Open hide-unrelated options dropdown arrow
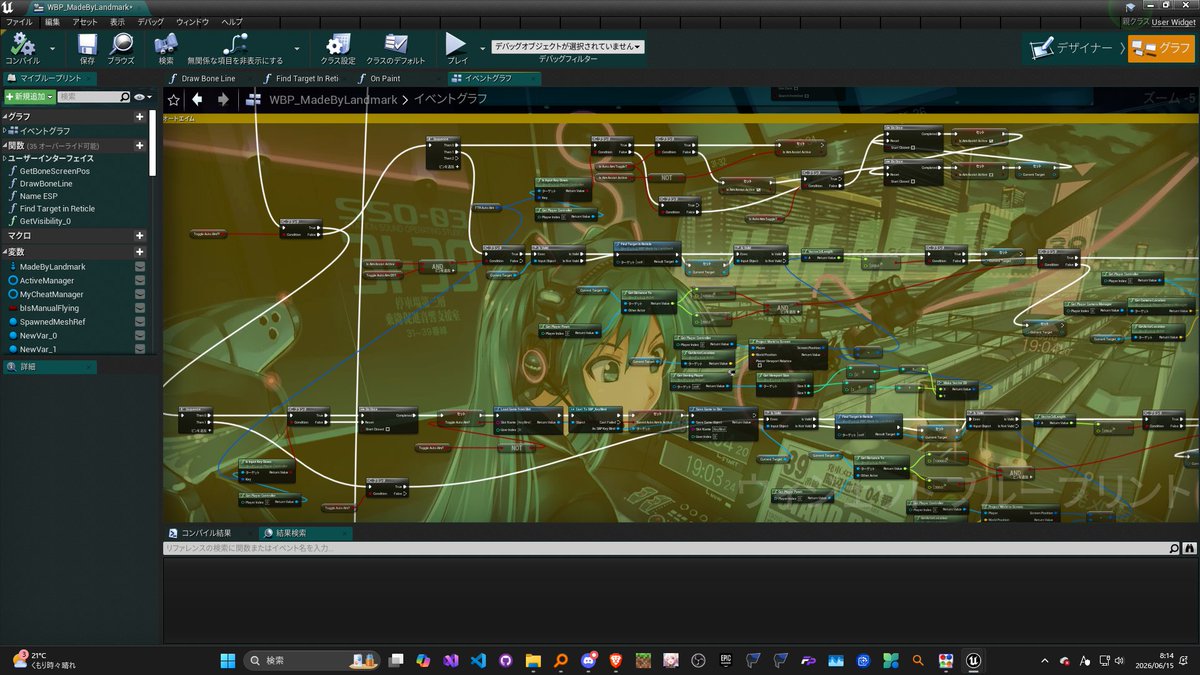1200x675 pixels. pyautogui.click(x=297, y=47)
